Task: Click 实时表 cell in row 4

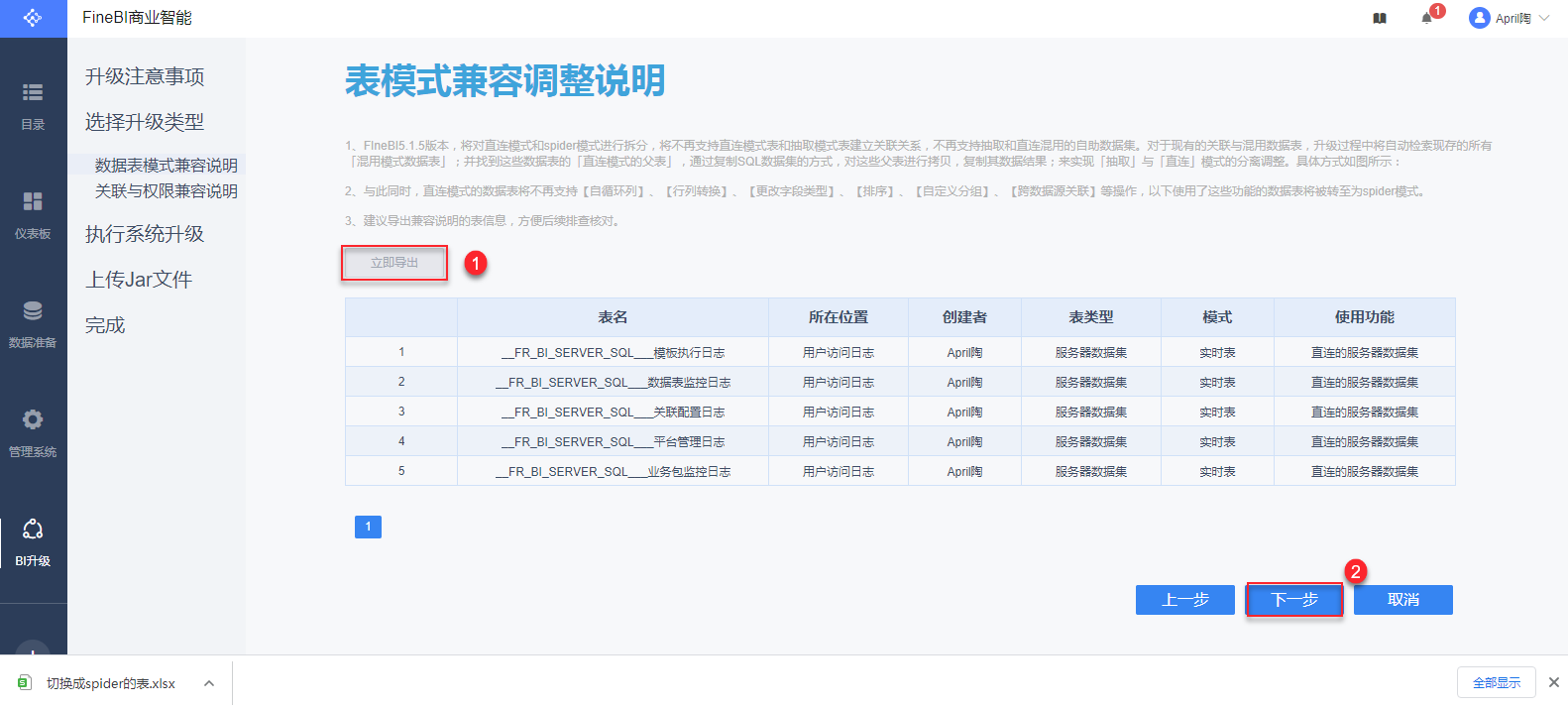Action: point(1217,441)
